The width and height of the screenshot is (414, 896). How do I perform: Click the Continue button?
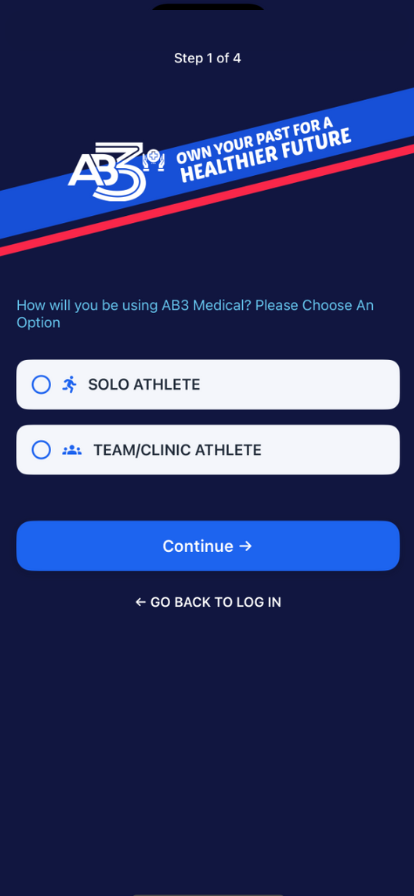[208, 546]
